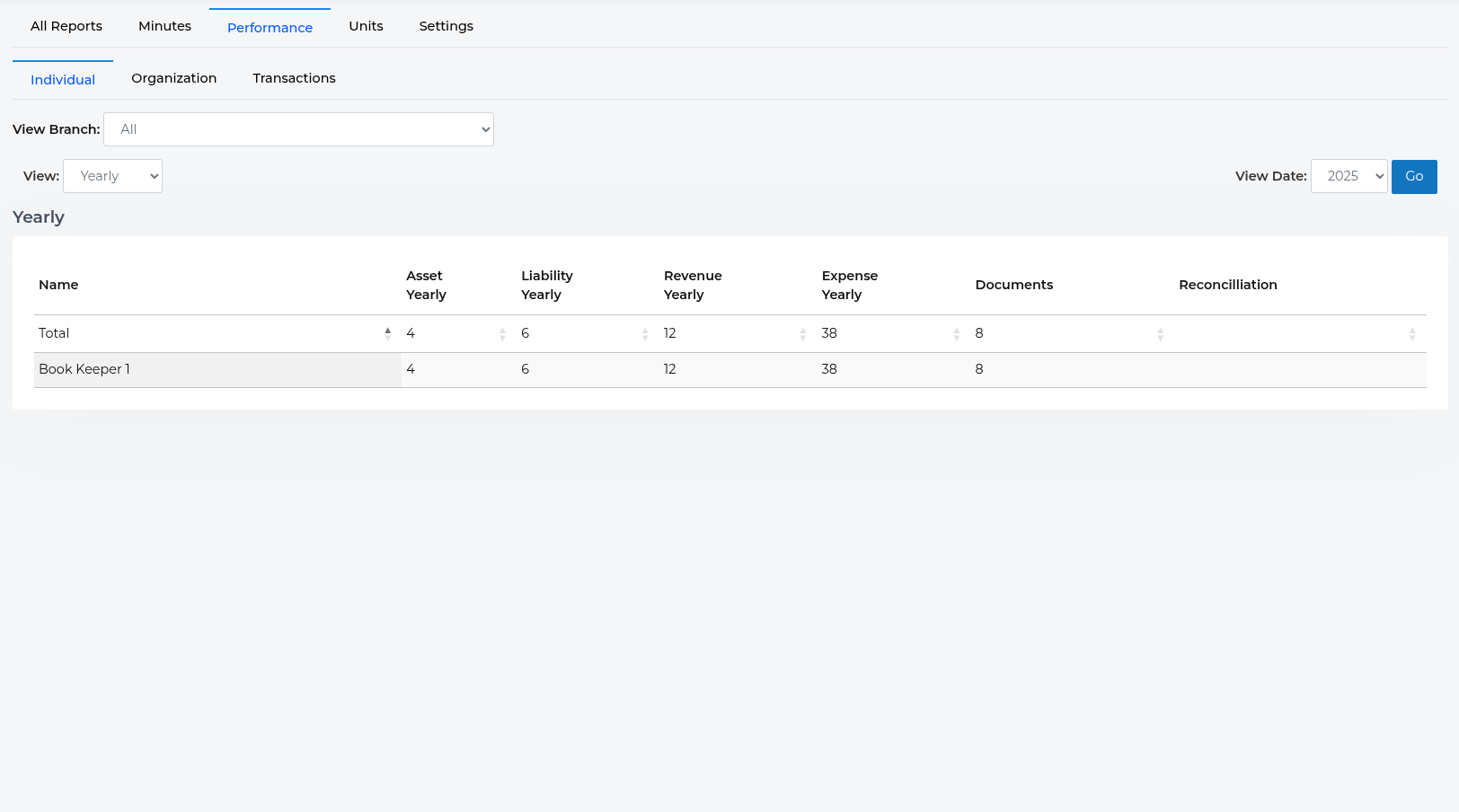Click the sort icon for Asset Yearly column
The height and width of the screenshot is (812, 1459).
tap(502, 334)
